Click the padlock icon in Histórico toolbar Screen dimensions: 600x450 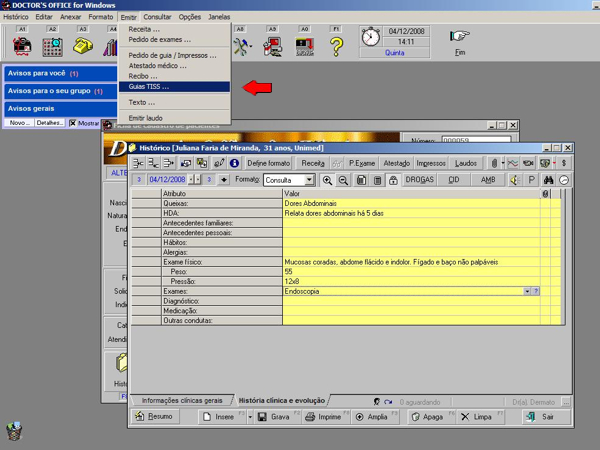pyautogui.click(x=393, y=180)
